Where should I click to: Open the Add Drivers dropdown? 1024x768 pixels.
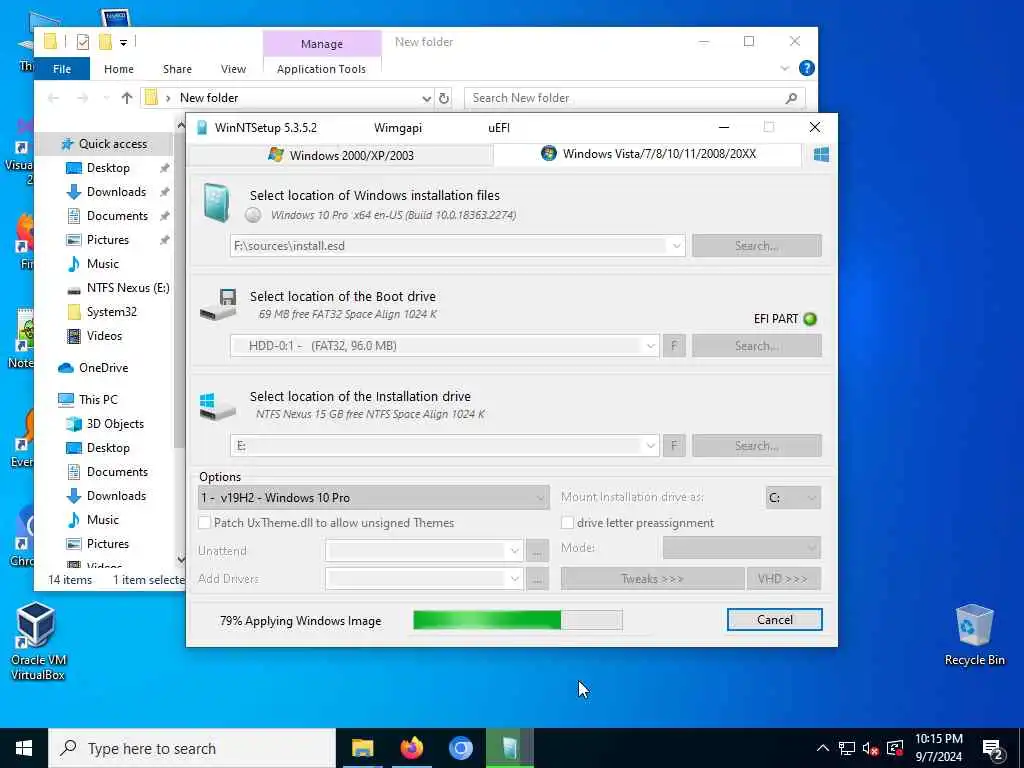[515, 579]
